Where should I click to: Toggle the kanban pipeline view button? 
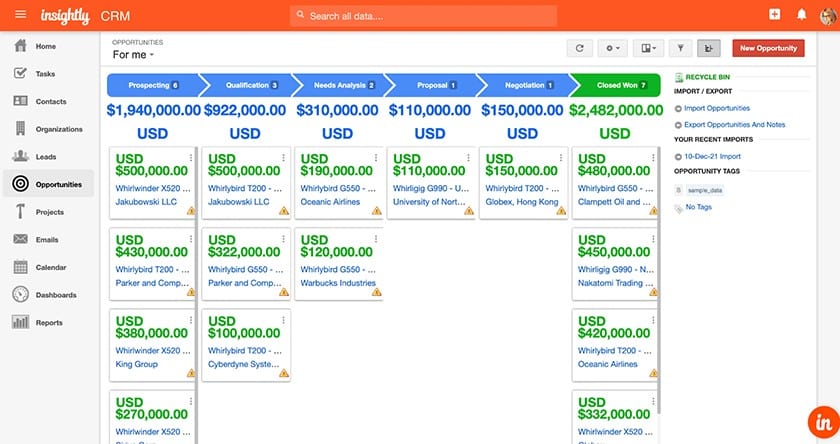(709, 48)
